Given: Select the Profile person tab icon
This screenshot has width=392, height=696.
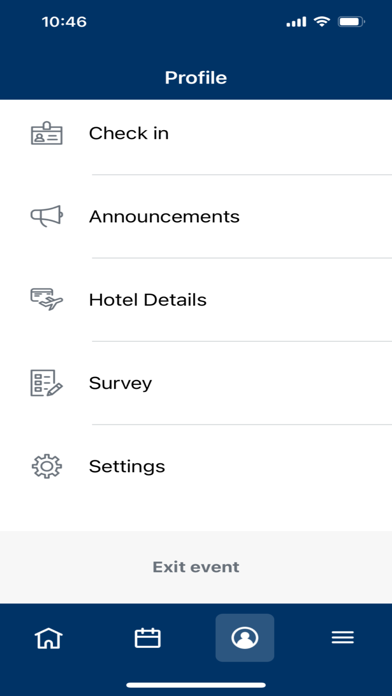Looking at the screenshot, I should click(245, 638).
